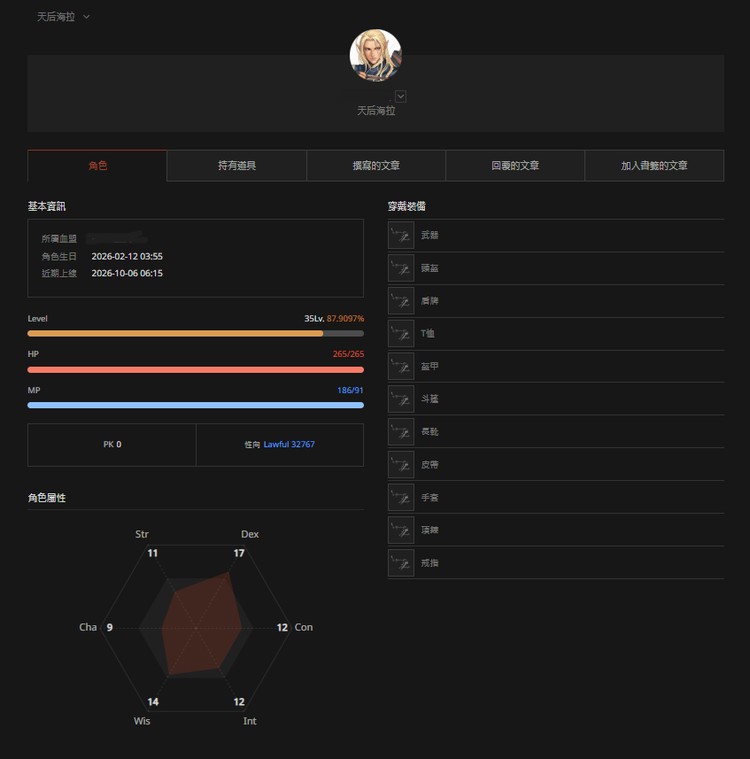This screenshot has height=759, width=750.
Task: Click the Con value 12 on radar chart
Action: (x=282, y=627)
